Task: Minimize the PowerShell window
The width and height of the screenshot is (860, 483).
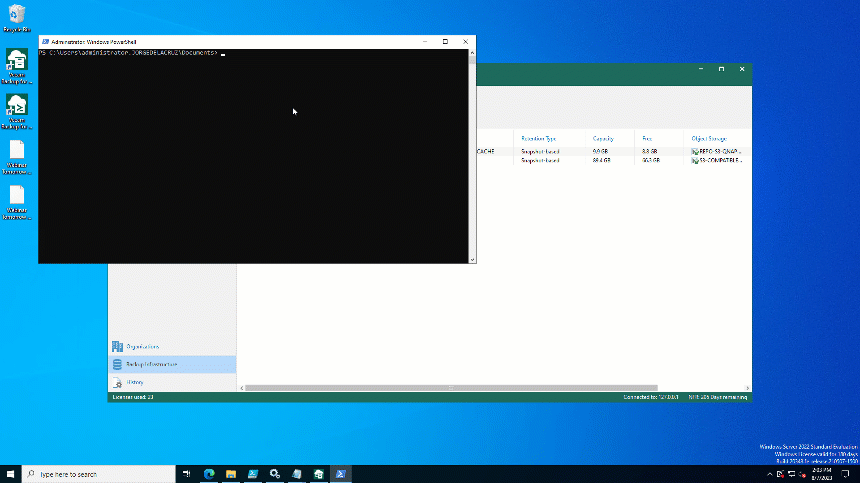Action: (425, 42)
